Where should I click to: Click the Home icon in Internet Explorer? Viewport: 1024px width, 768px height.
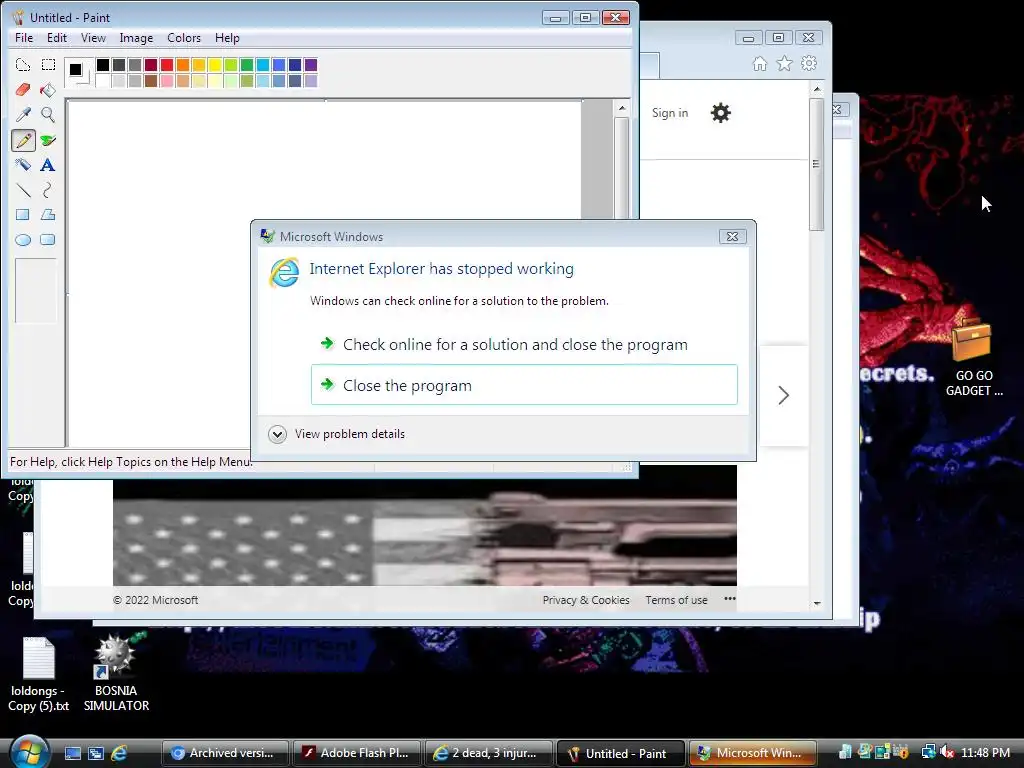[x=760, y=63]
